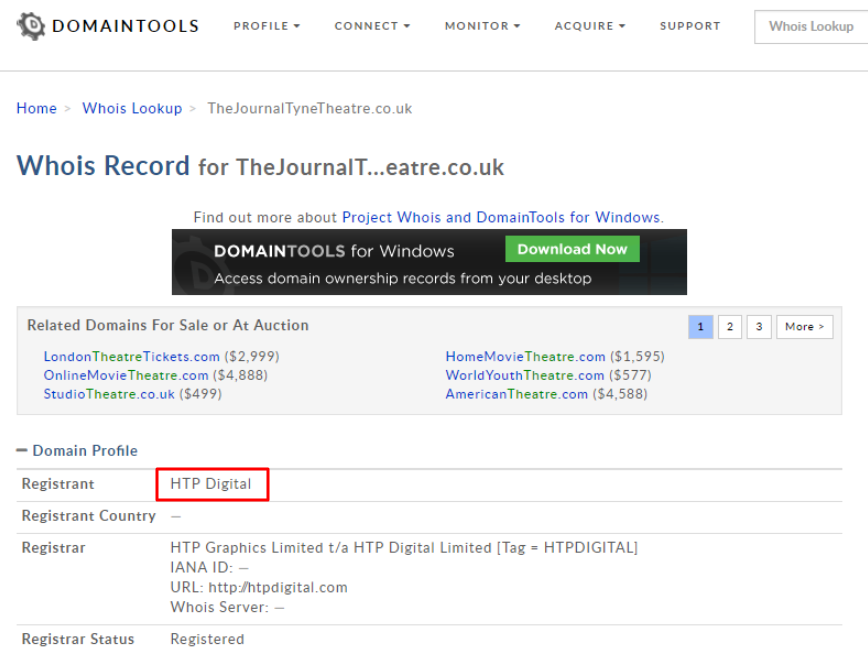Select the Registered status value
The height and width of the screenshot is (653, 868).
pos(207,639)
